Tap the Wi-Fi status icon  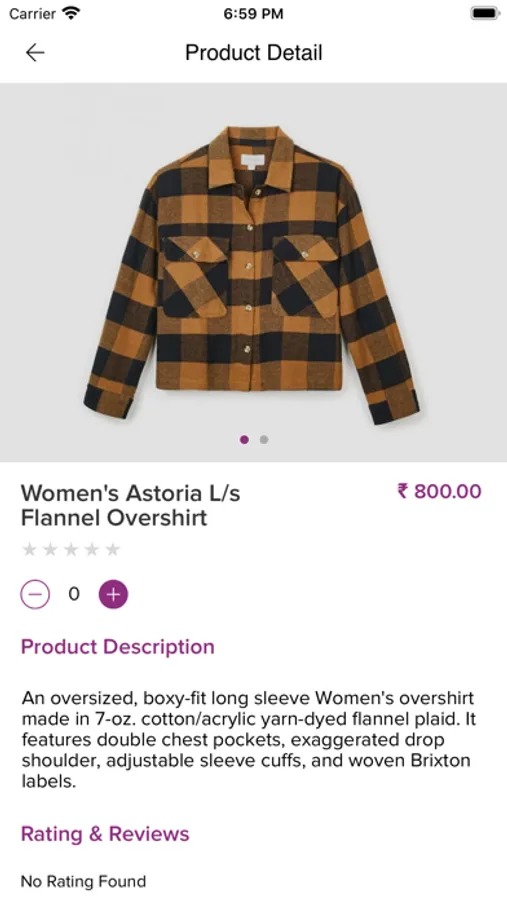(x=72, y=13)
